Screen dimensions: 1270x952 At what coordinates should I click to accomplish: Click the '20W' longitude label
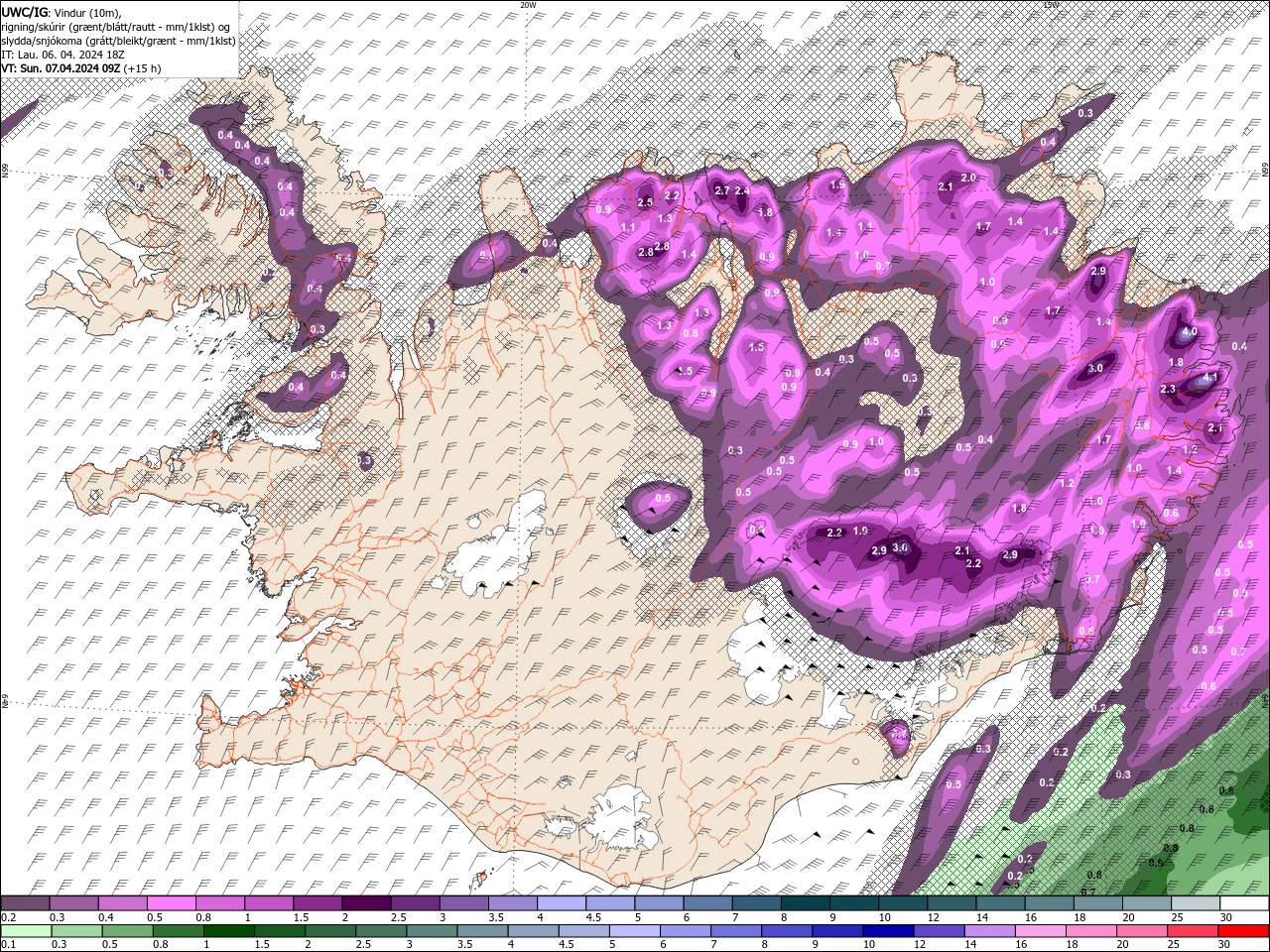[x=528, y=5]
